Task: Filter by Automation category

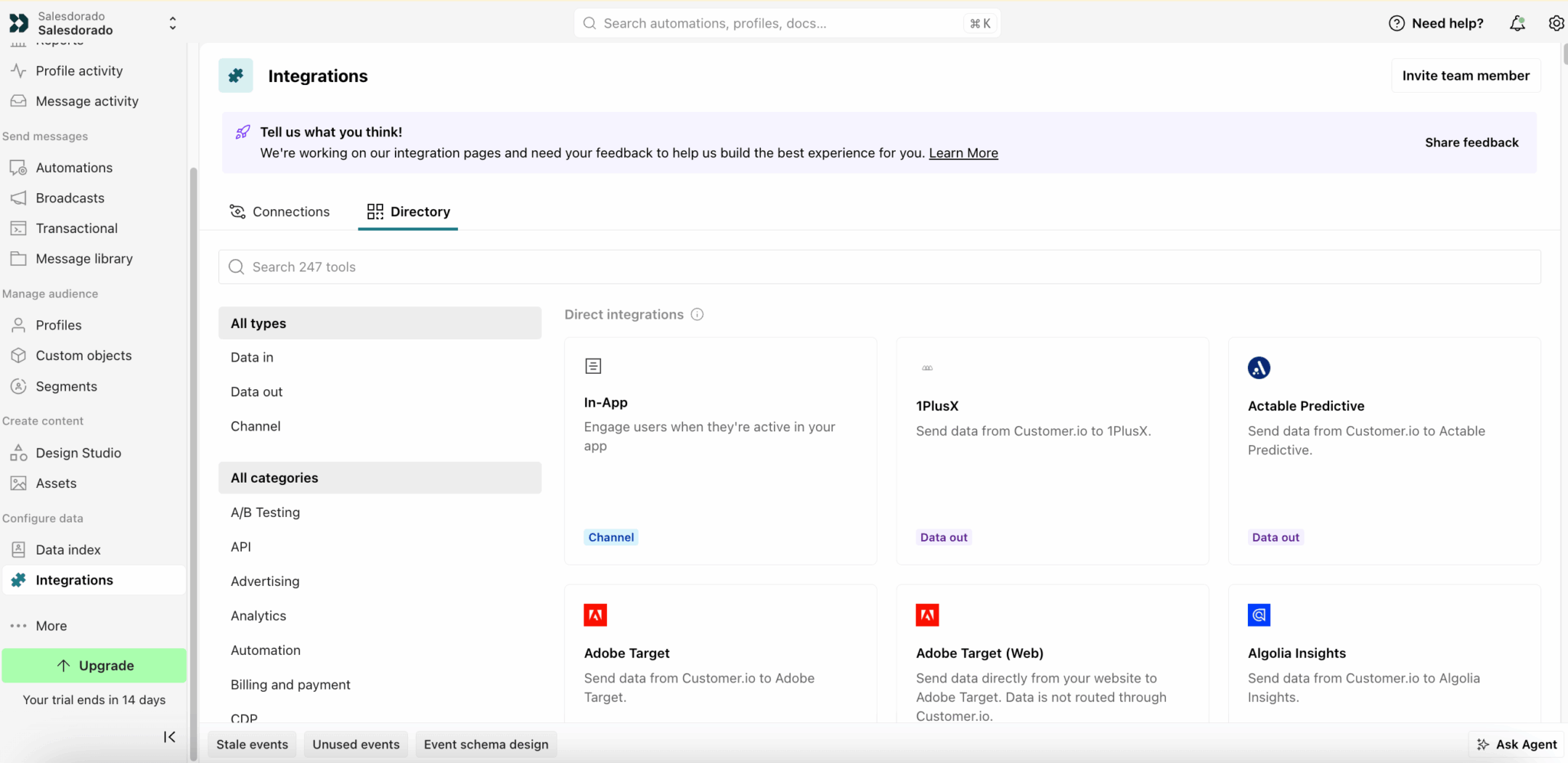Action: pos(380,650)
